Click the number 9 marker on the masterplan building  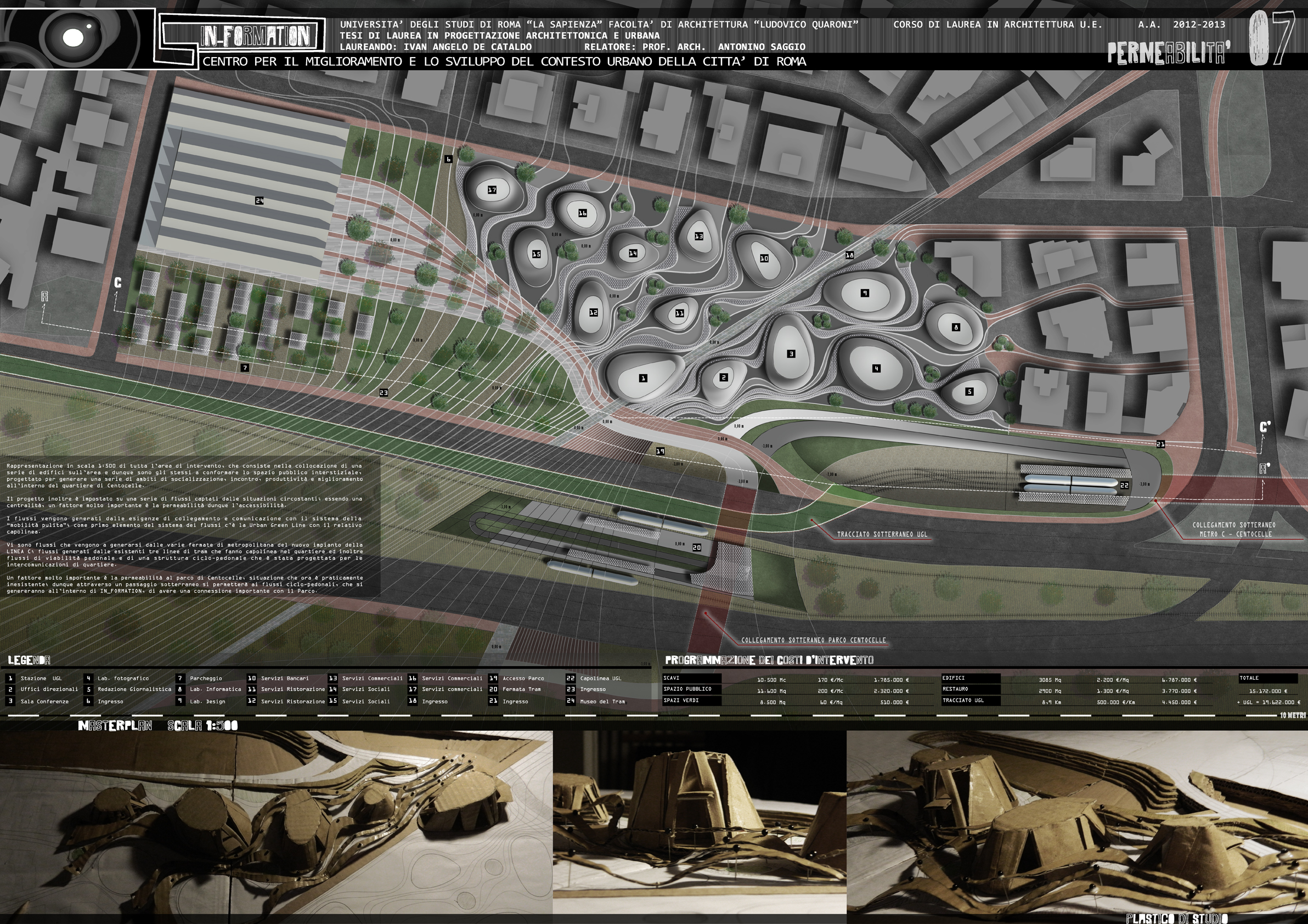pyautogui.click(x=865, y=293)
